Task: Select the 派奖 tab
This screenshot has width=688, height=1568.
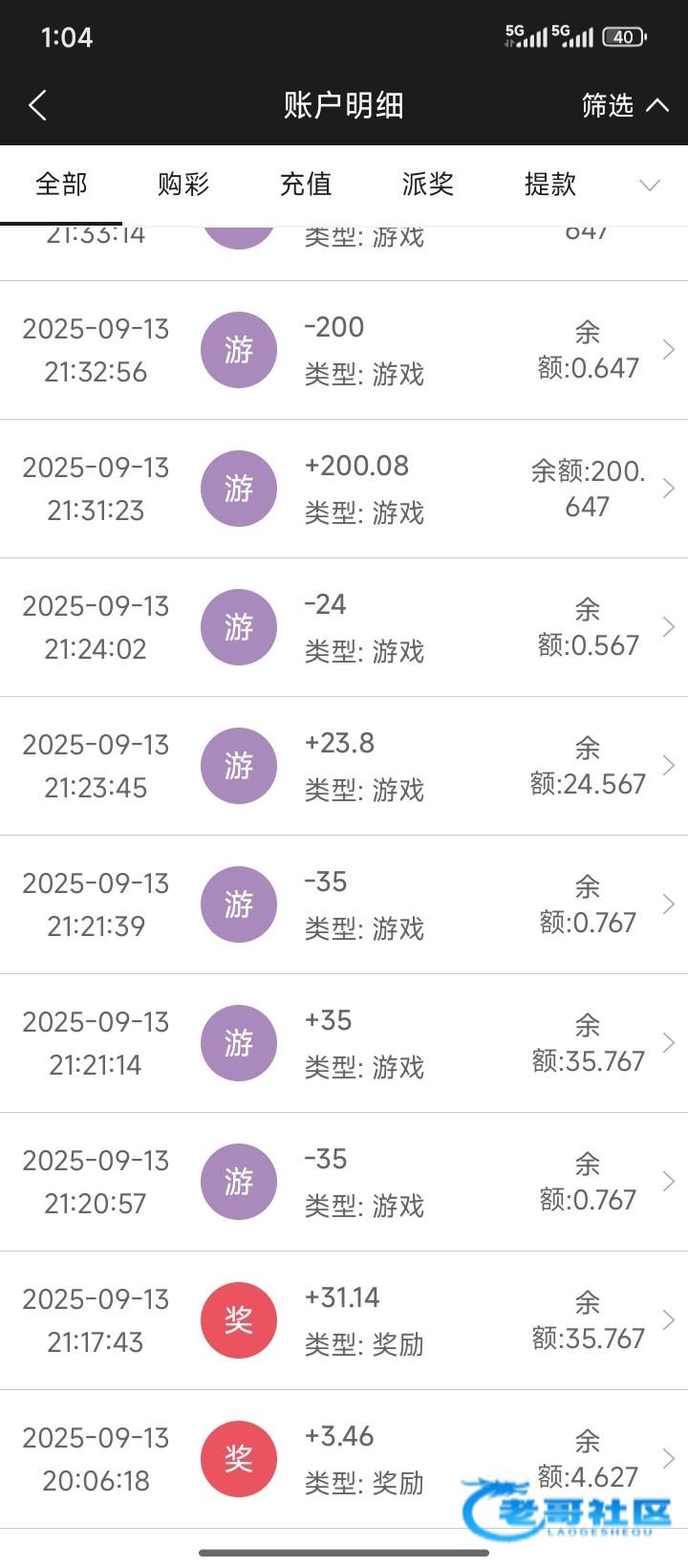Action: pyautogui.click(x=428, y=185)
